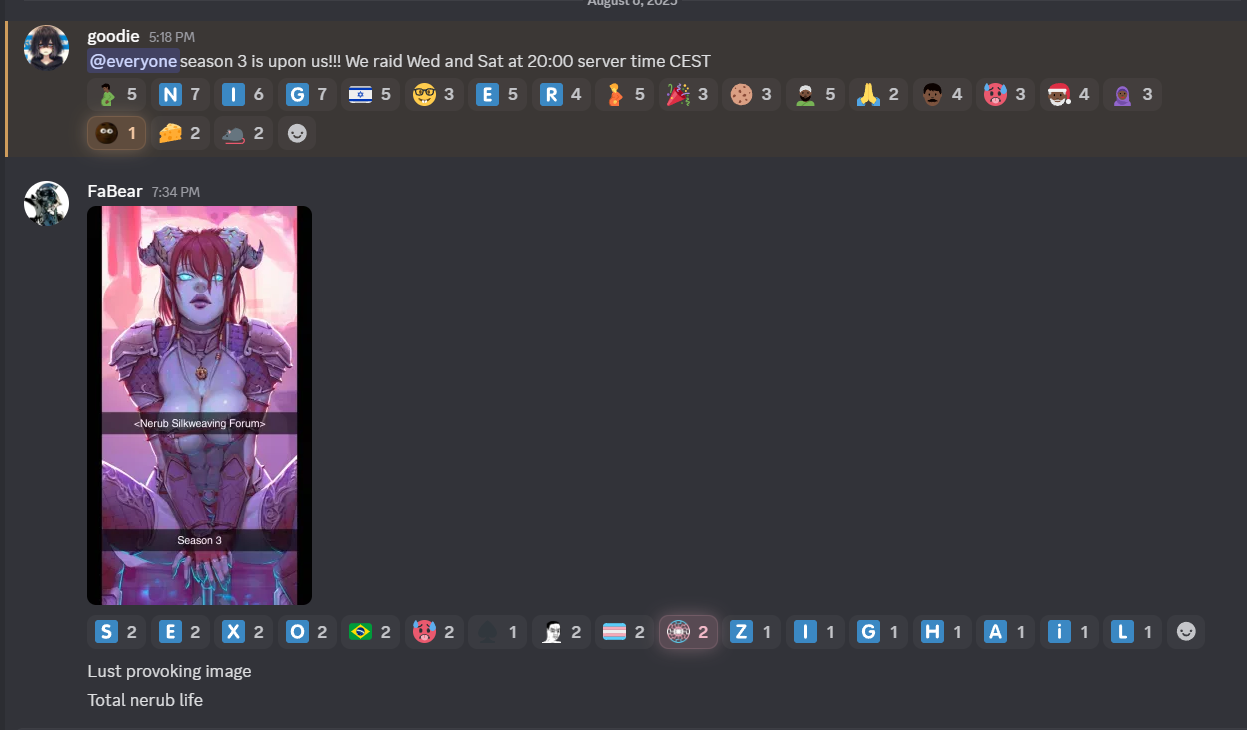Click the grey rat emoji reaction
Screen dimensions: 1247x730
tap(244, 133)
